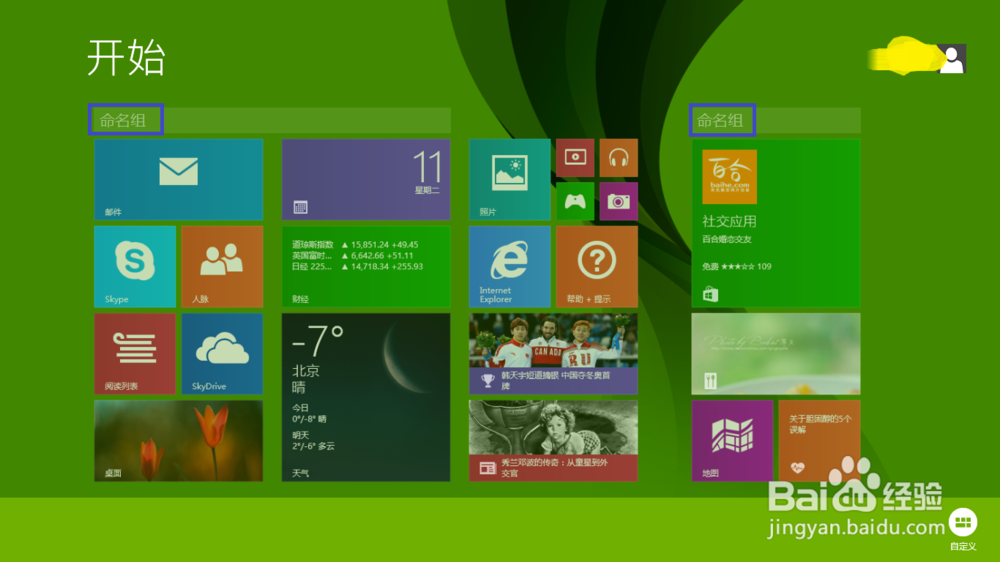Open the small Camera tile
The width and height of the screenshot is (1000, 562).
619,202
